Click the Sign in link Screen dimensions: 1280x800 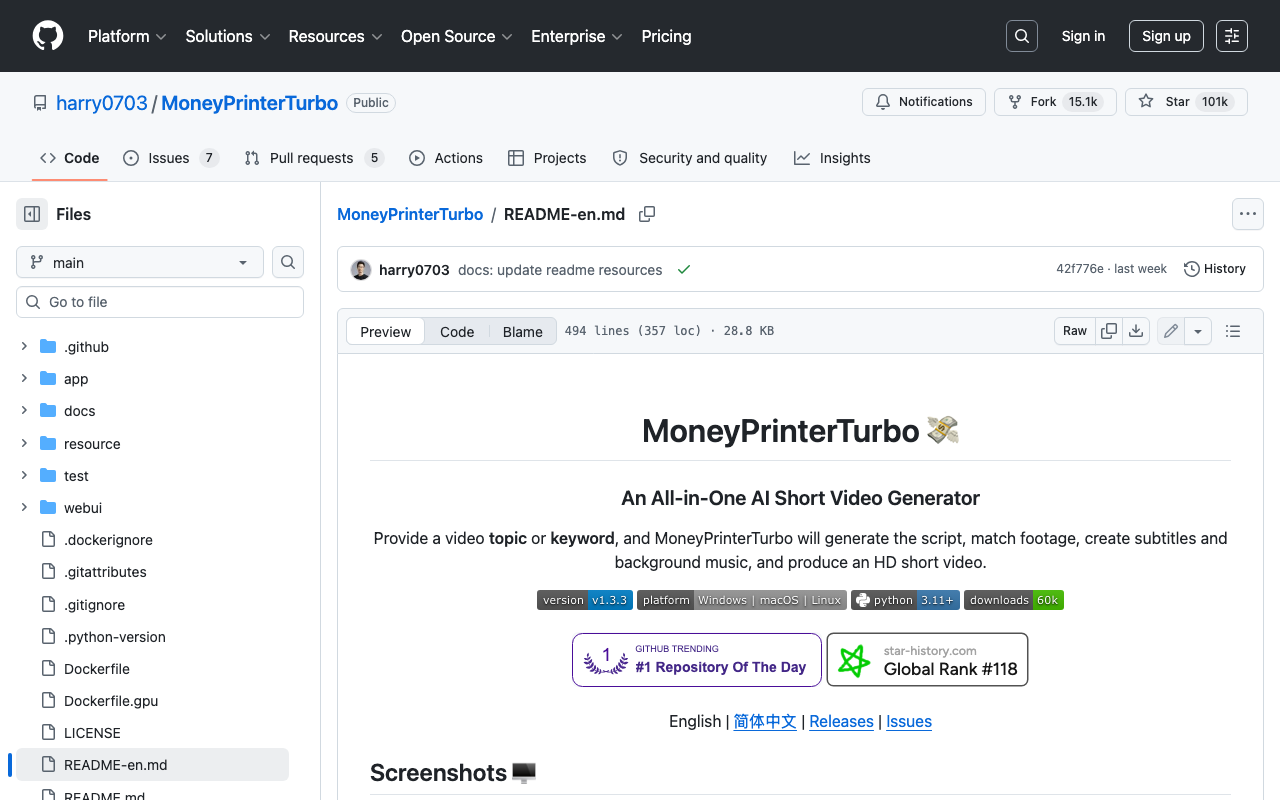(1084, 36)
